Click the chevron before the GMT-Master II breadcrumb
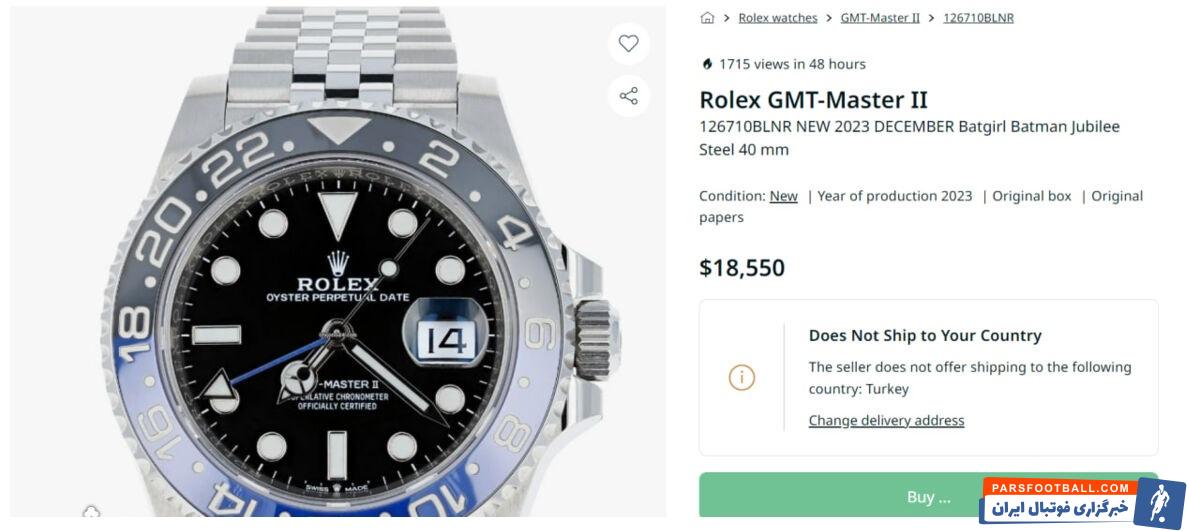This screenshot has width=1187, height=531. tap(829, 18)
